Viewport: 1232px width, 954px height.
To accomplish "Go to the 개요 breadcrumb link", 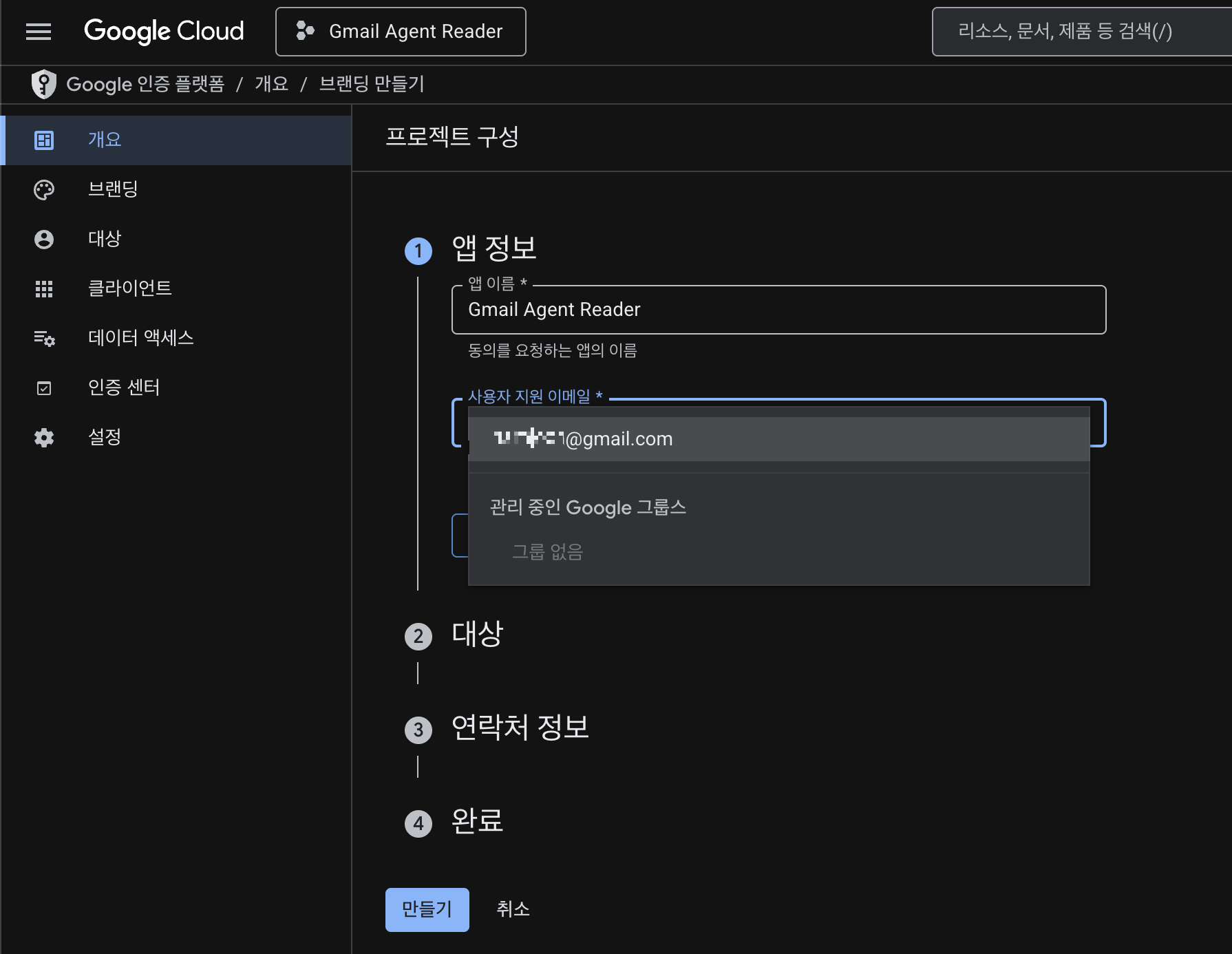I will pos(271,84).
